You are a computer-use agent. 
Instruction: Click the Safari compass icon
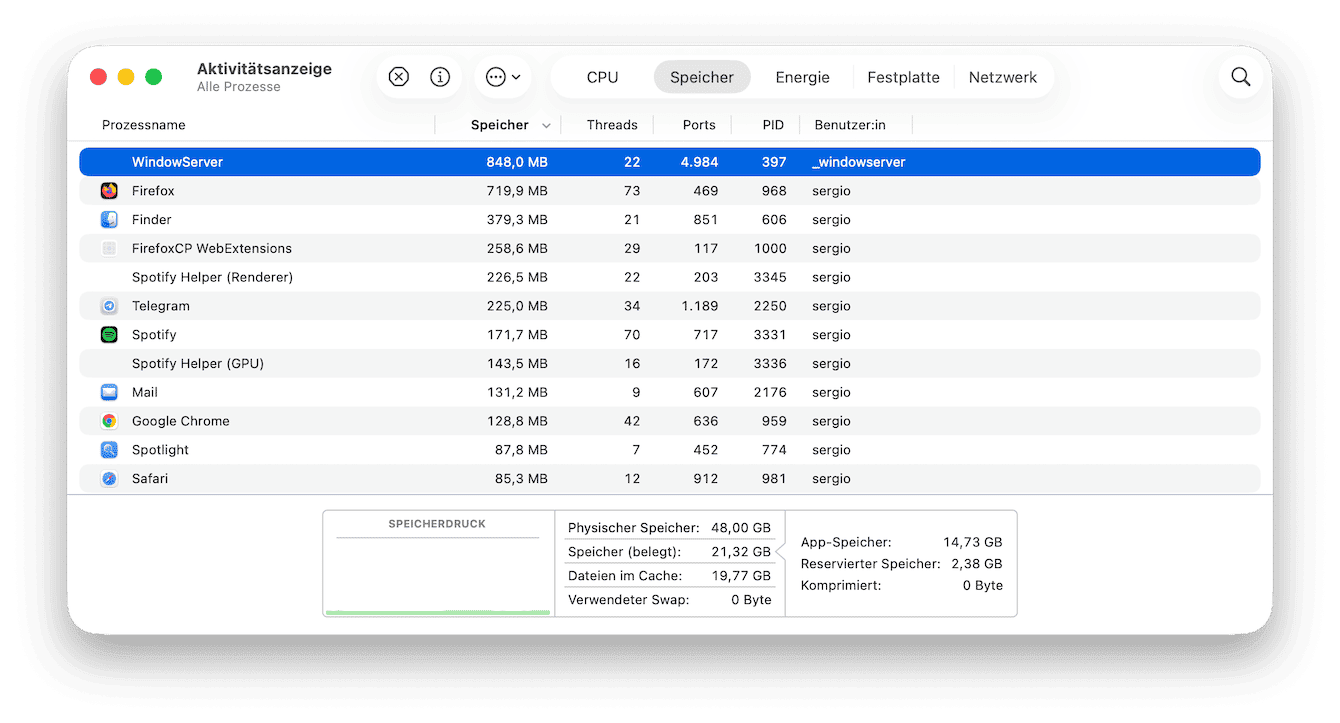tap(109, 479)
